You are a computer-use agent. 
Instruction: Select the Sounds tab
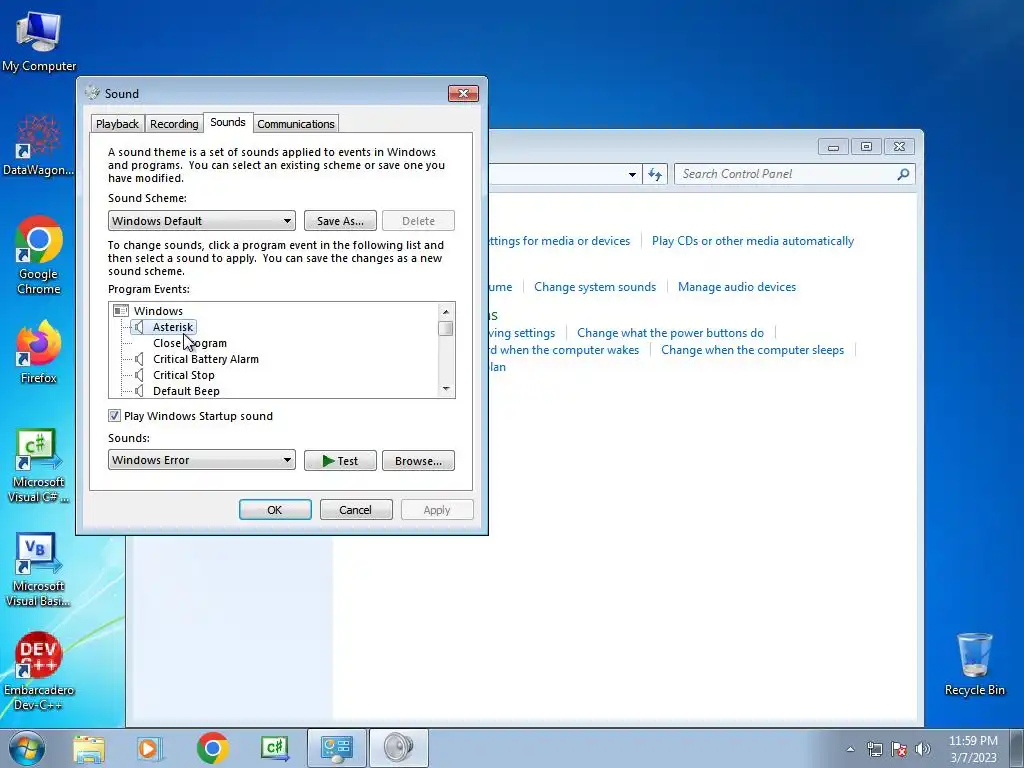(228, 122)
